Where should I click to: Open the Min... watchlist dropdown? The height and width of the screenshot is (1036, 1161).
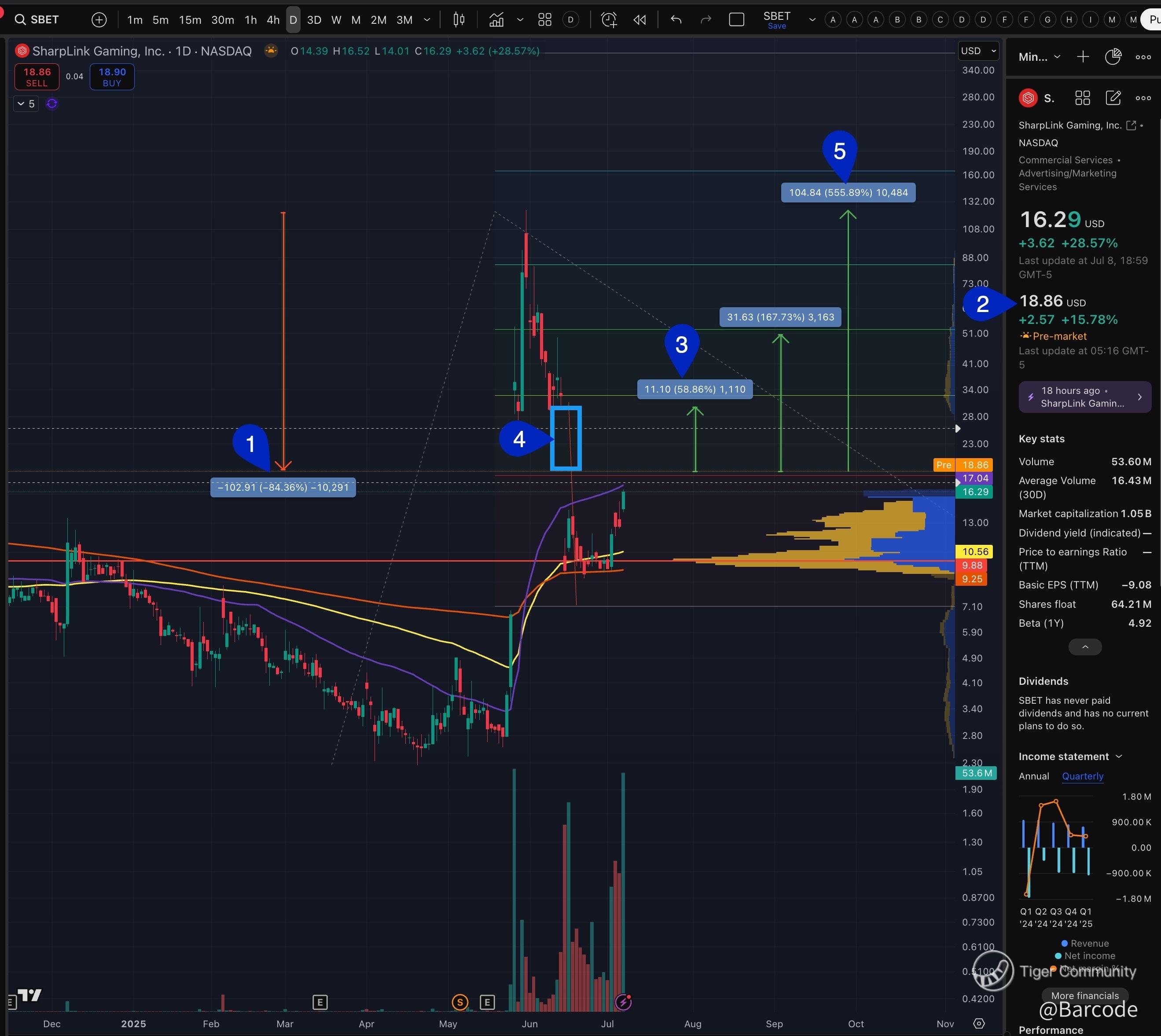tap(1039, 56)
